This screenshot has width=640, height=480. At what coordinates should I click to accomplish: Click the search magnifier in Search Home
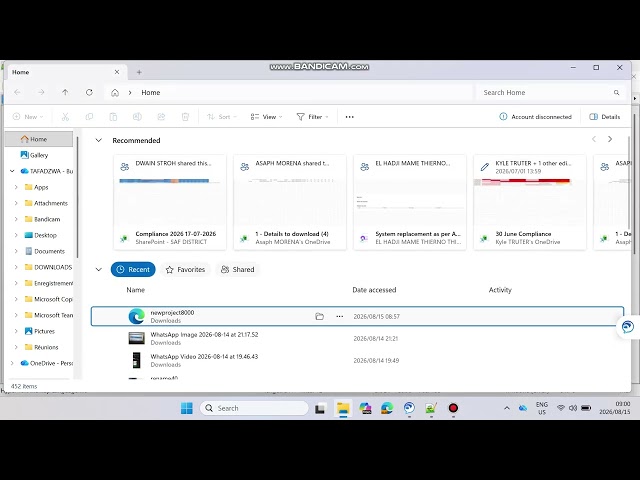point(616,93)
